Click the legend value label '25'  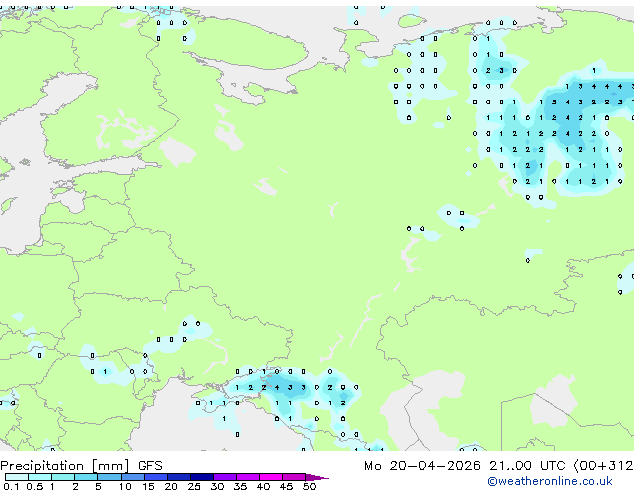coord(194,486)
